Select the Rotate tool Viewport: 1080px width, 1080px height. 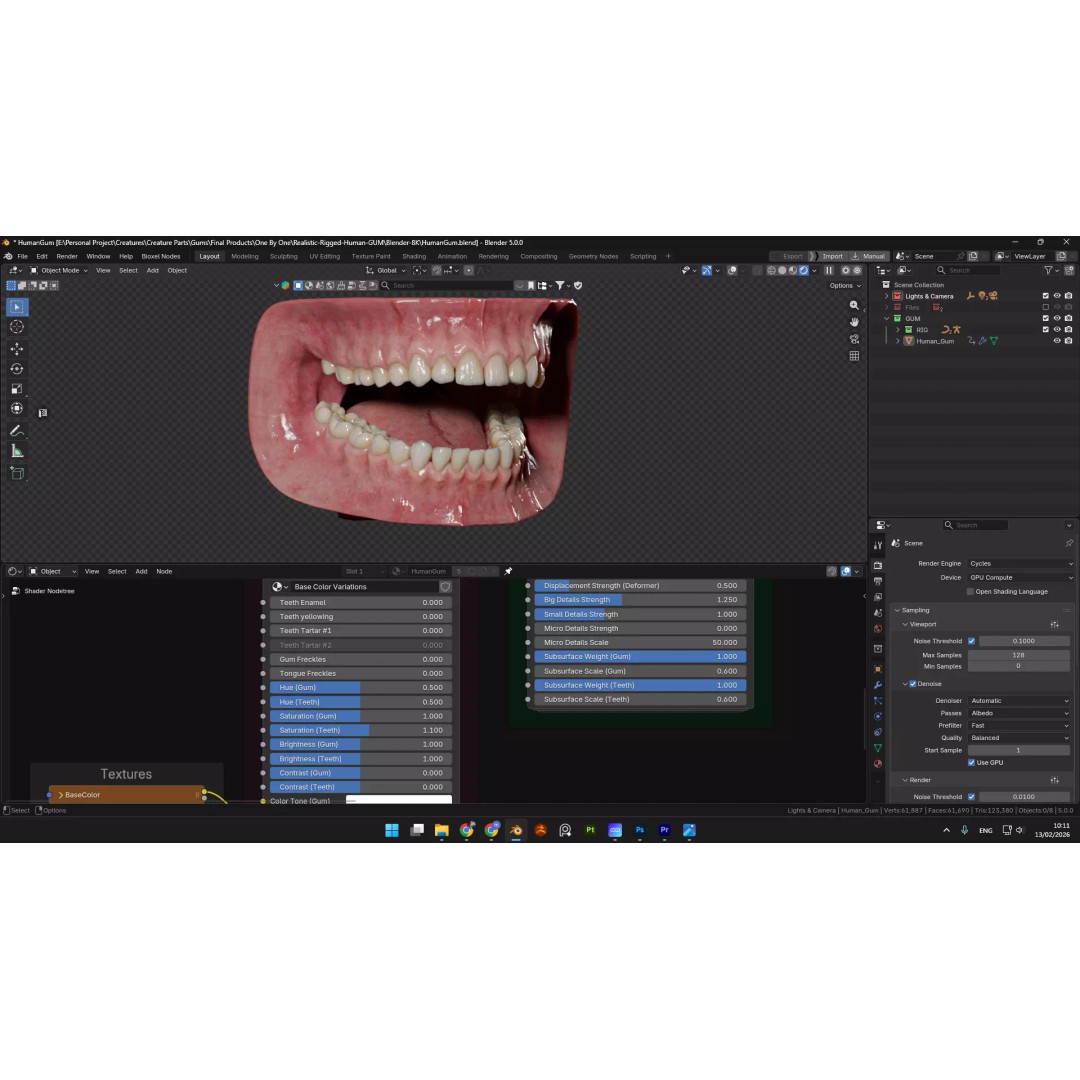17,369
